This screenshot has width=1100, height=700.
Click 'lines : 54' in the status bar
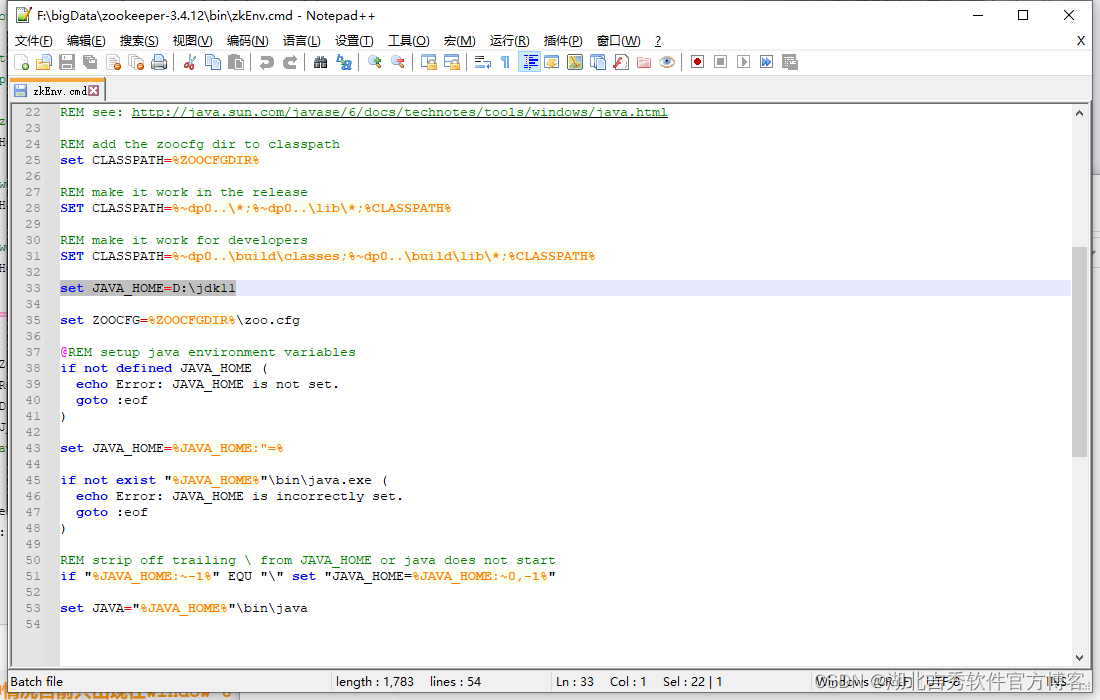[x=455, y=682]
